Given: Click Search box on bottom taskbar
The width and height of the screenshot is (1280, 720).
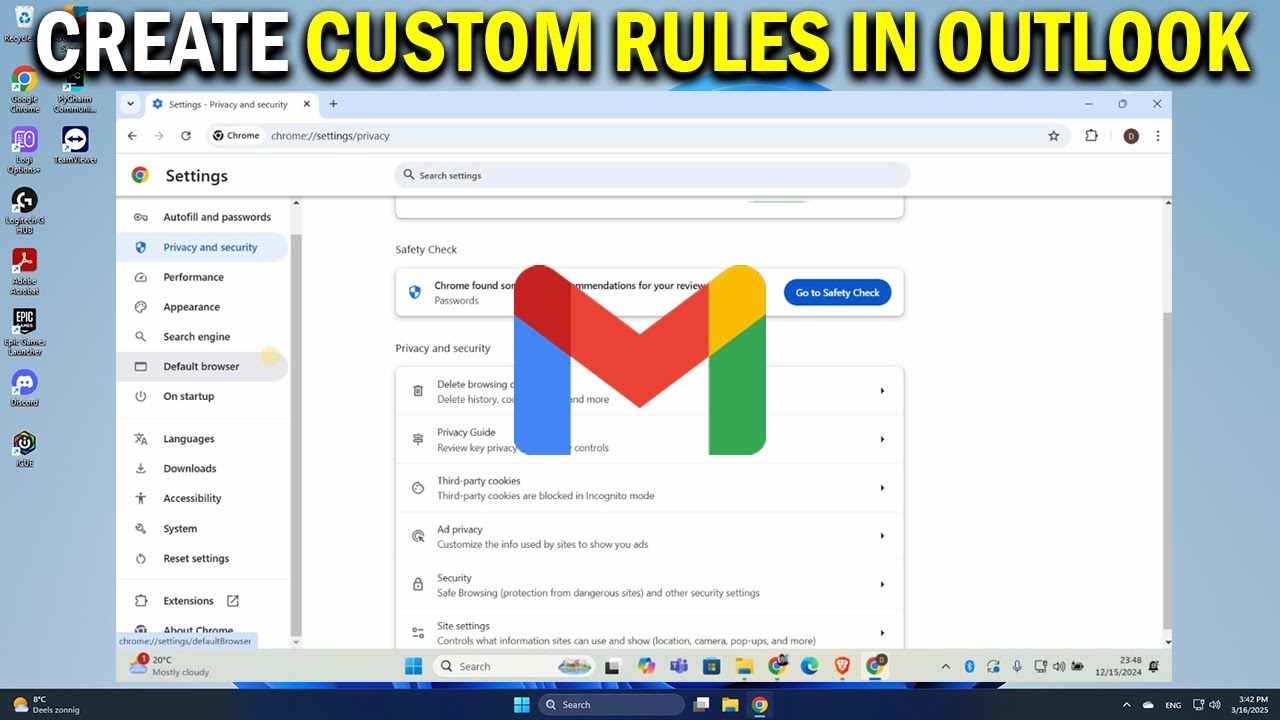Looking at the screenshot, I should [611, 704].
